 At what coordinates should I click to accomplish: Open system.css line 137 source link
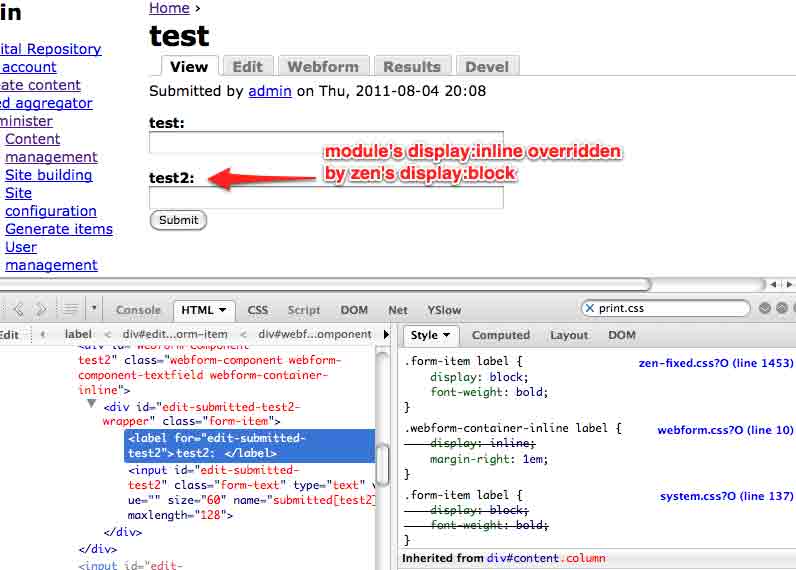point(726,496)
